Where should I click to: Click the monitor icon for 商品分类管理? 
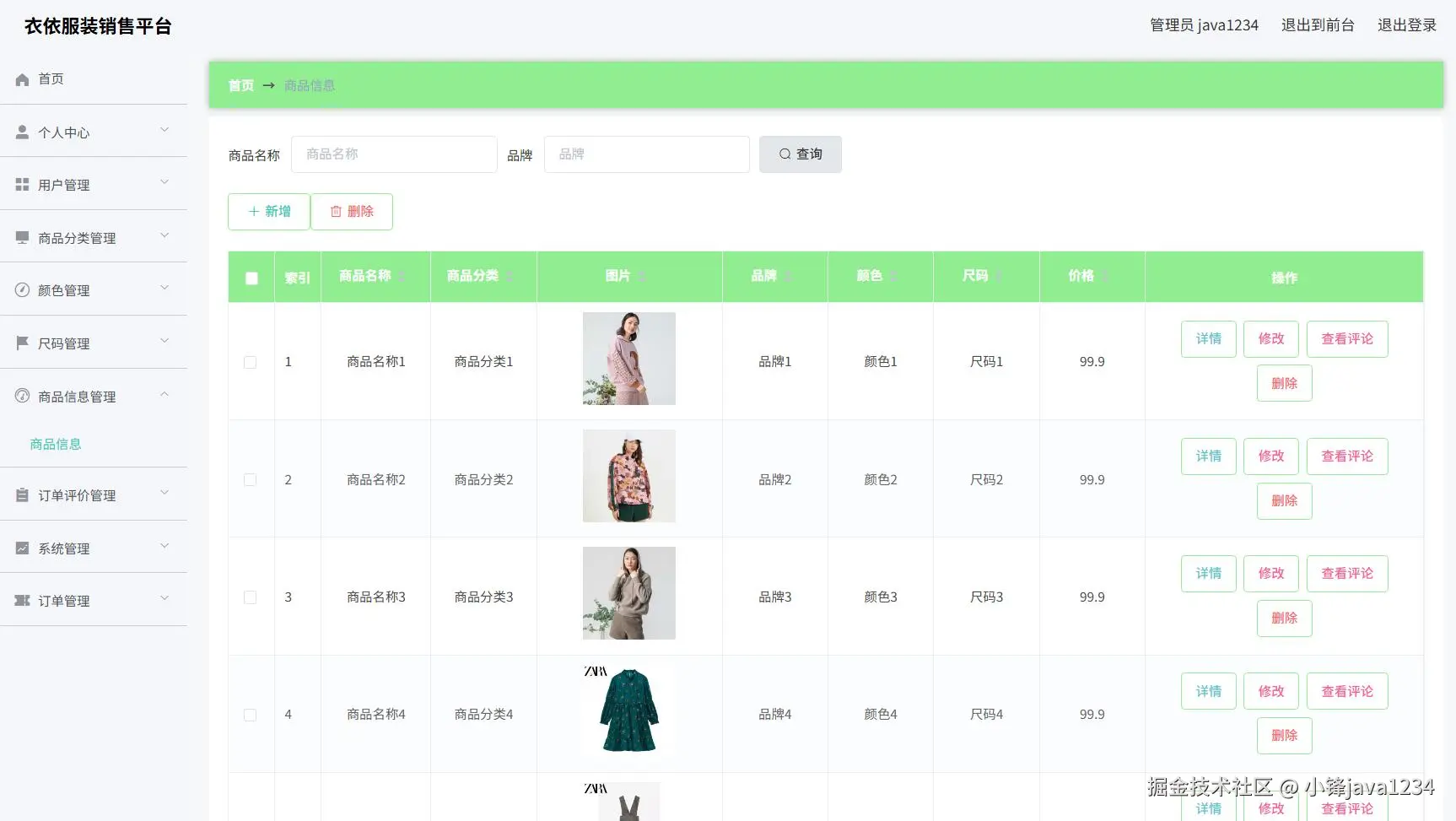point(22,238)
